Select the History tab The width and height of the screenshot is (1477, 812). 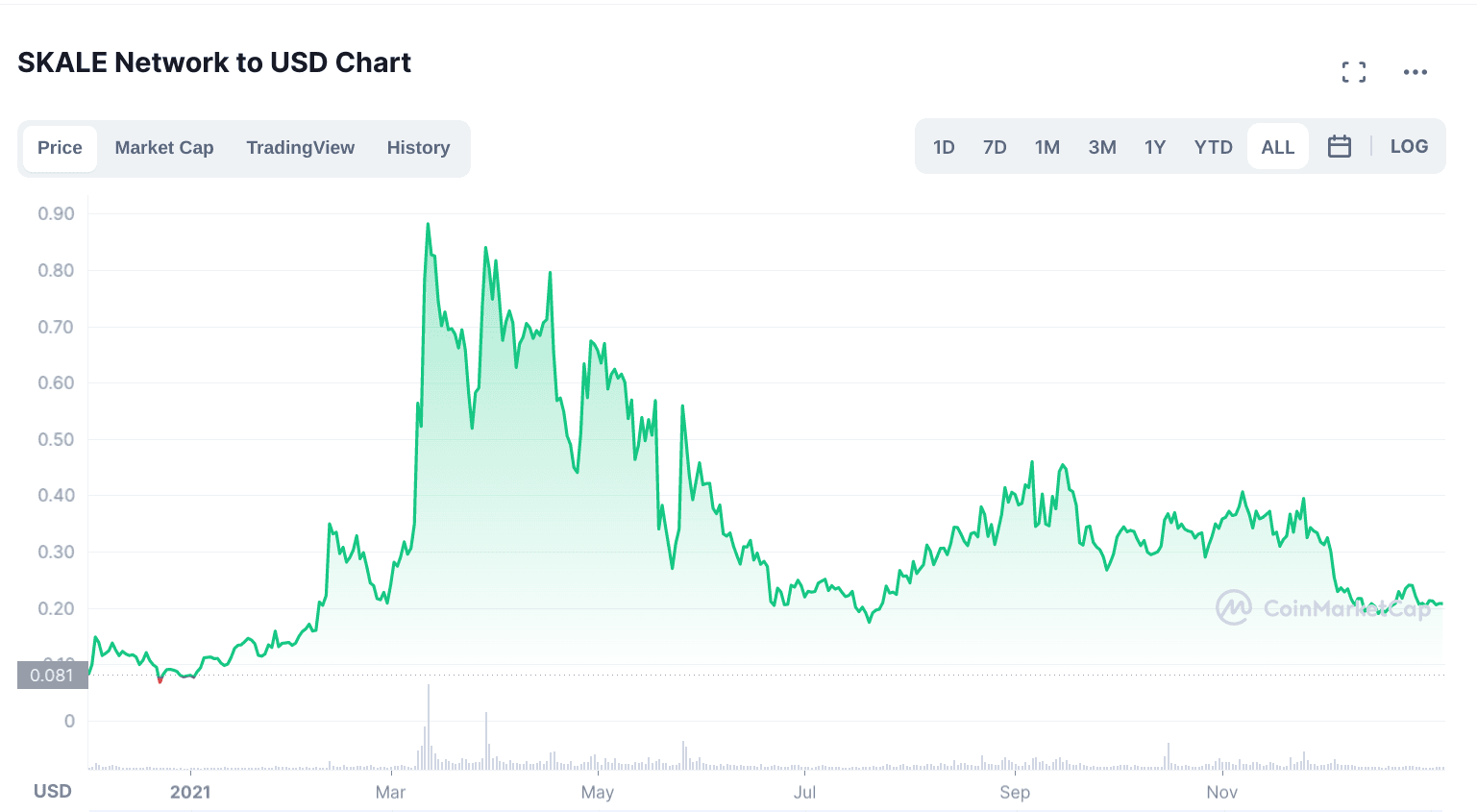(418, 148)
